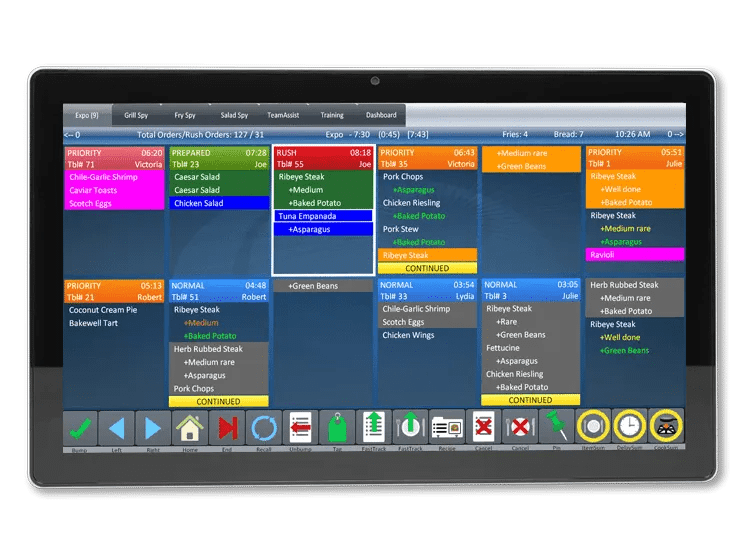Select Pork Stew item

click(x=428, y=229)
